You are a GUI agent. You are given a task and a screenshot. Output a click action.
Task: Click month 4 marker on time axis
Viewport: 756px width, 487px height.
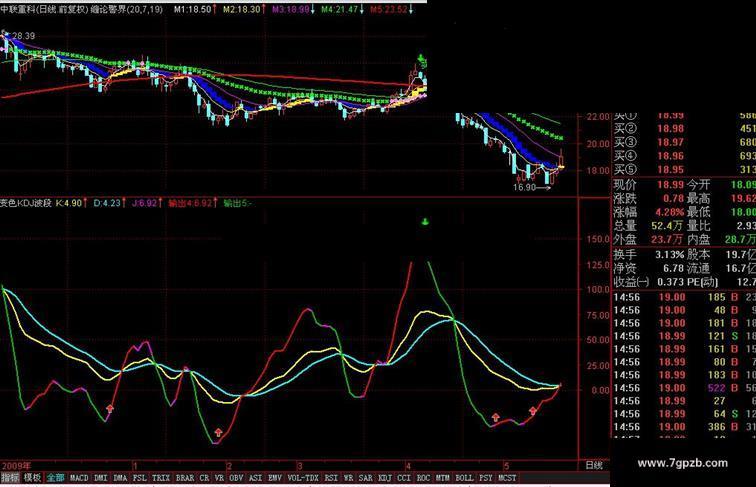[x=408, y=466]
